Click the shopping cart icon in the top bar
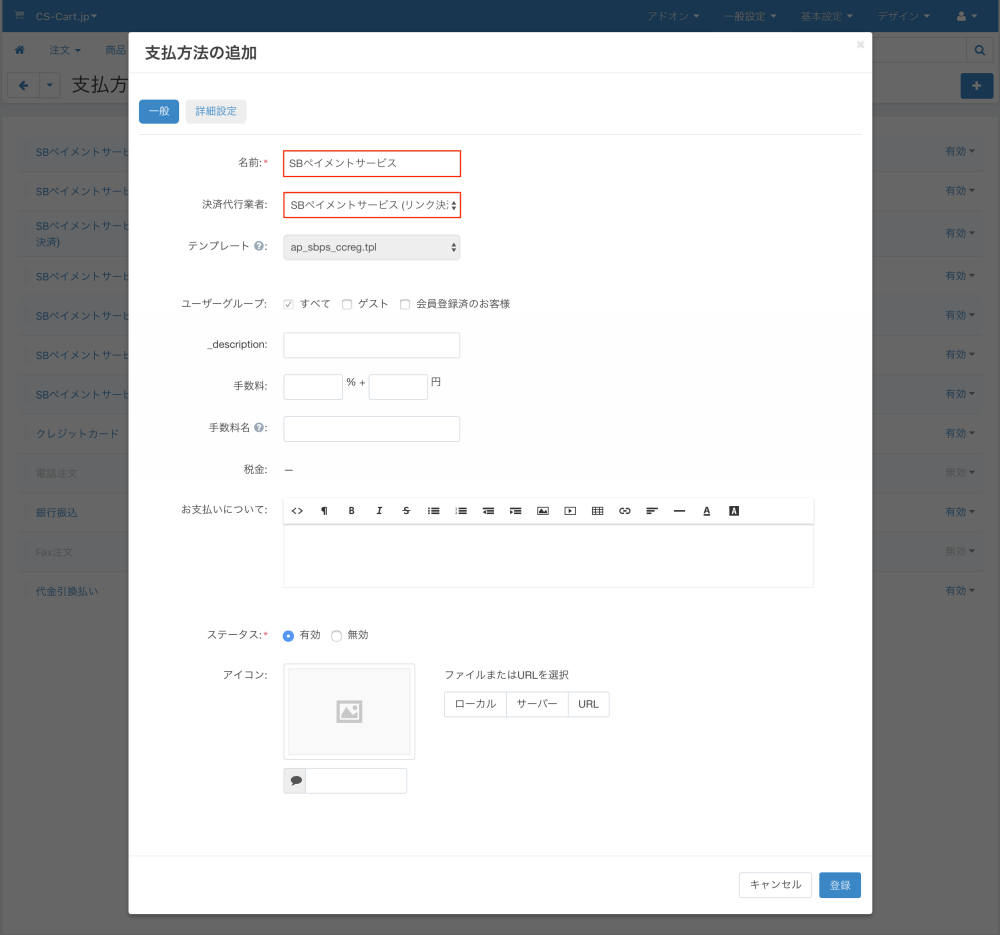The image size is (1000, 935). (19, 15)
